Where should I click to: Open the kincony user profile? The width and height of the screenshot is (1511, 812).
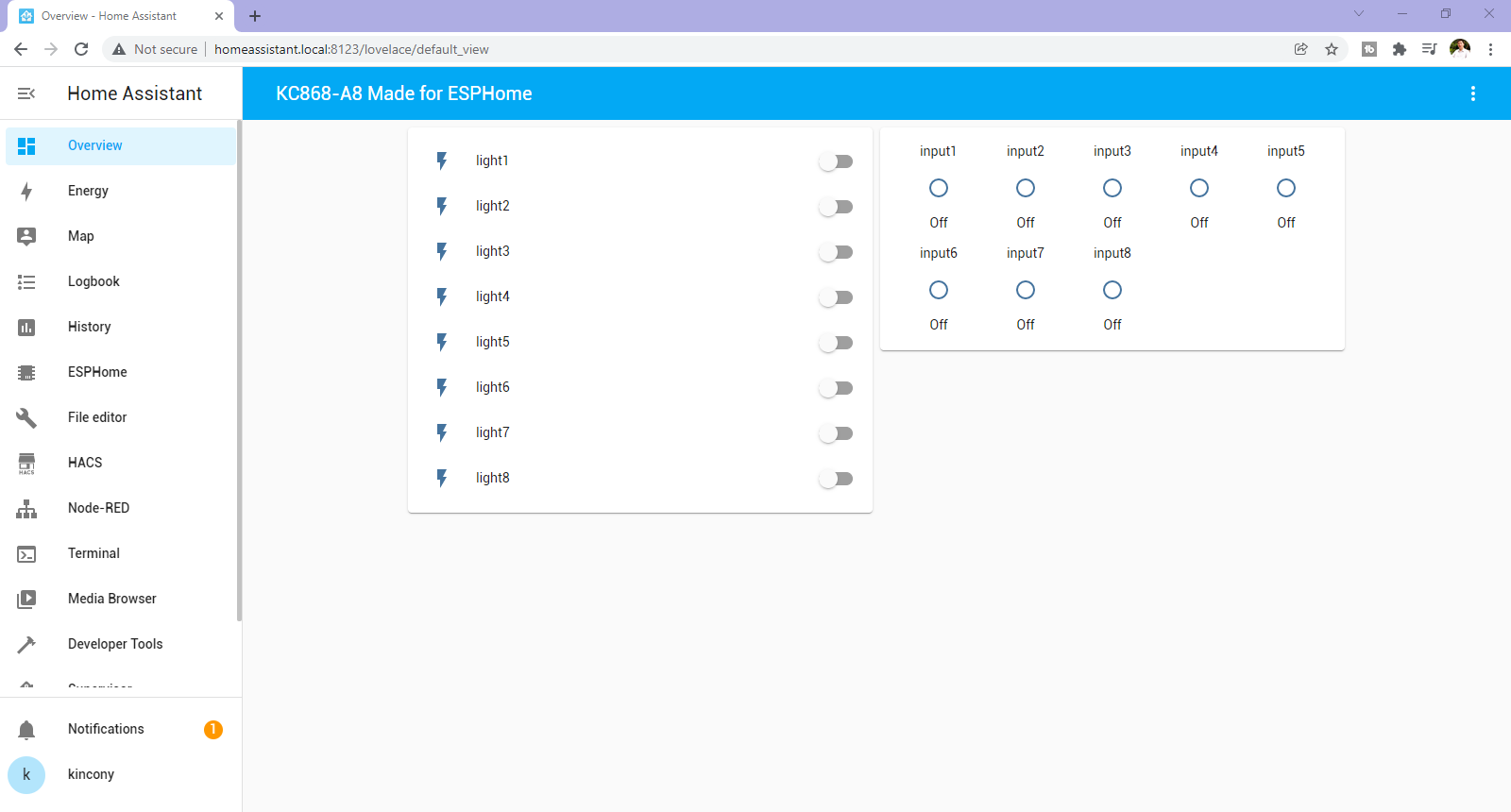[x=91, y=774]
